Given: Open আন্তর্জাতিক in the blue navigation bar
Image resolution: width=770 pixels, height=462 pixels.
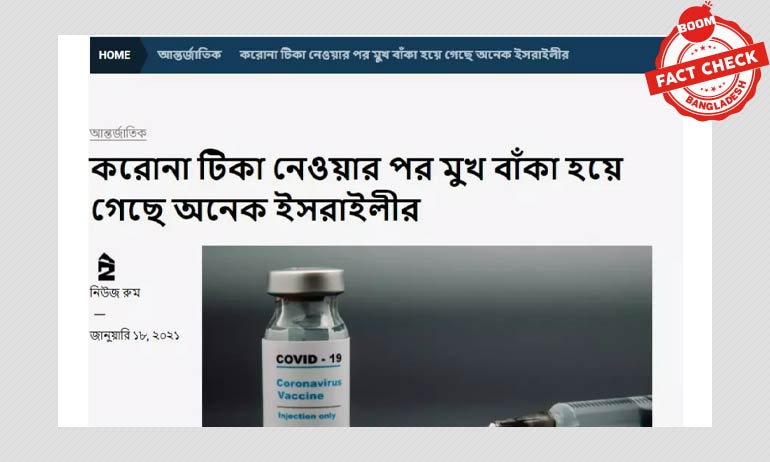Looking at the screenshot, I should coord(189,54).
